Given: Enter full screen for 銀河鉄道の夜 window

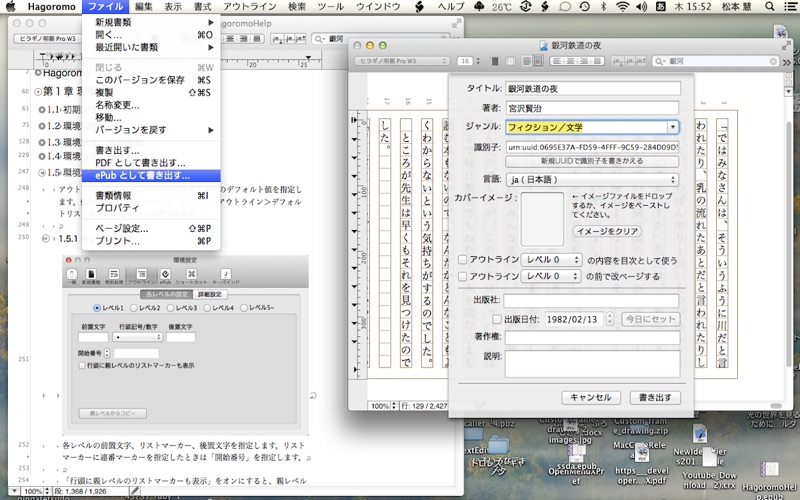Looking at the screenshot, I should [786, 45].
